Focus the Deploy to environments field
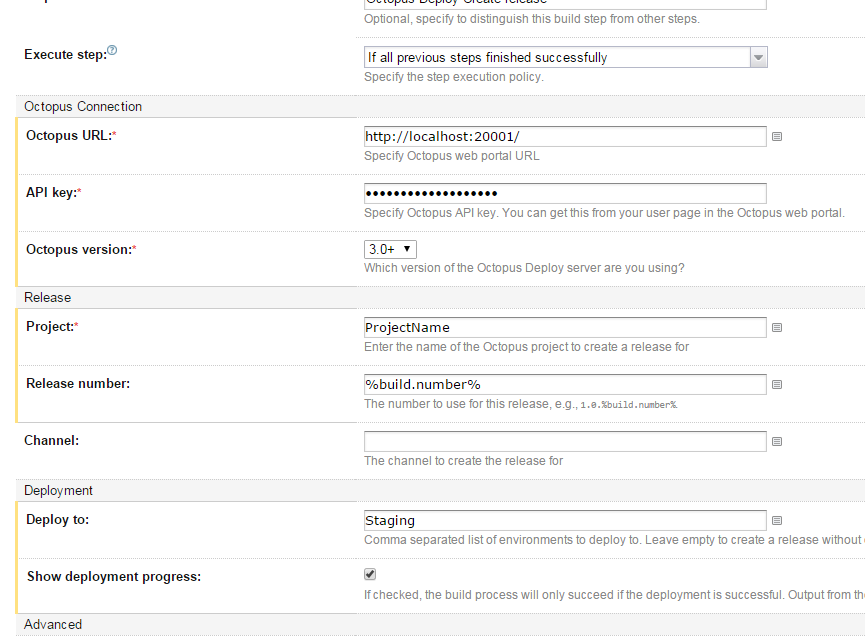The width and height of the screenshot is (865, 640). (565, 520)
